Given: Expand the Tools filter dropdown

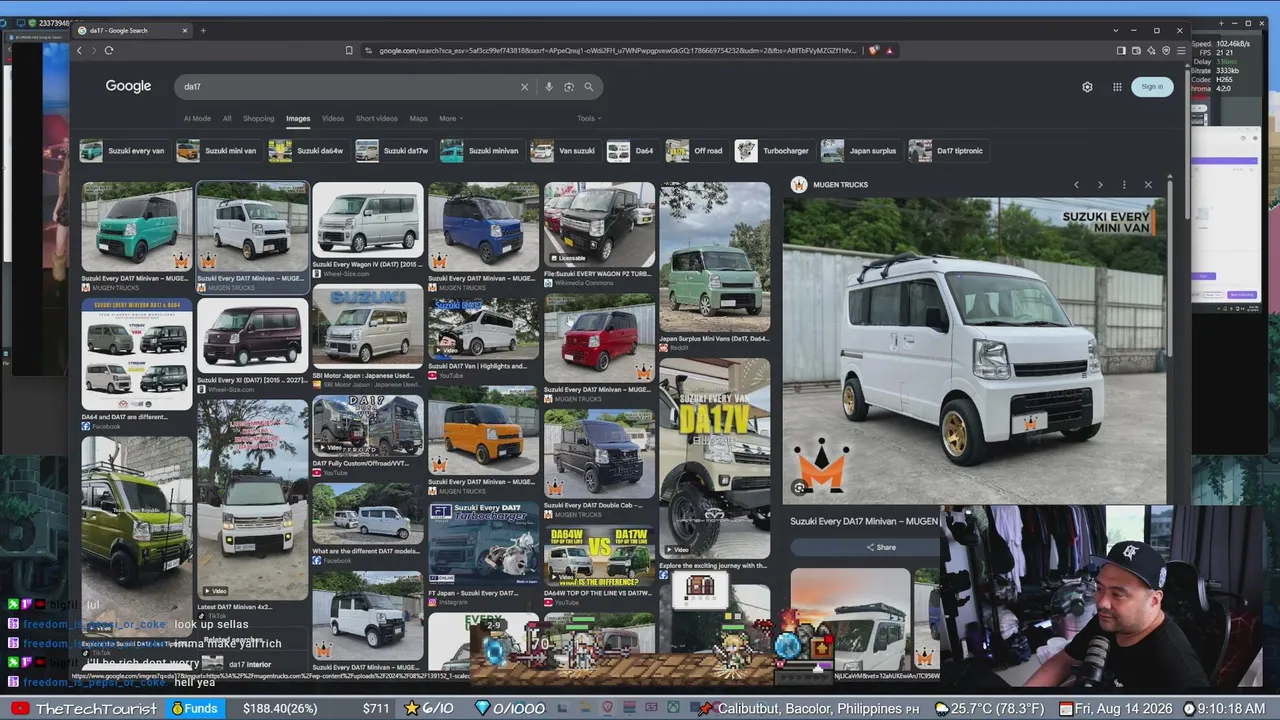Looking at the screenshot, I should (x=588, y=118).
